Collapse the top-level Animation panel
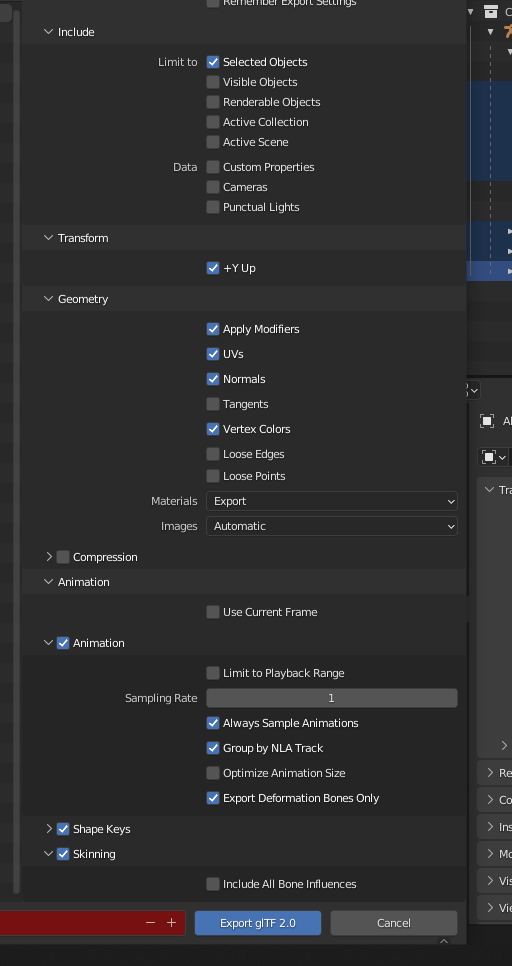The image size is (512, 966). coord(49,582)
